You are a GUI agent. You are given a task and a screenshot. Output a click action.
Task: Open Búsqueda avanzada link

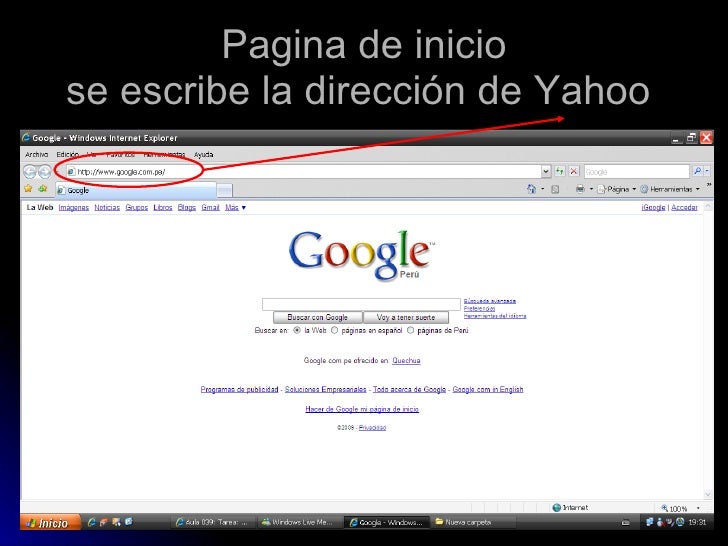[490, 301]
